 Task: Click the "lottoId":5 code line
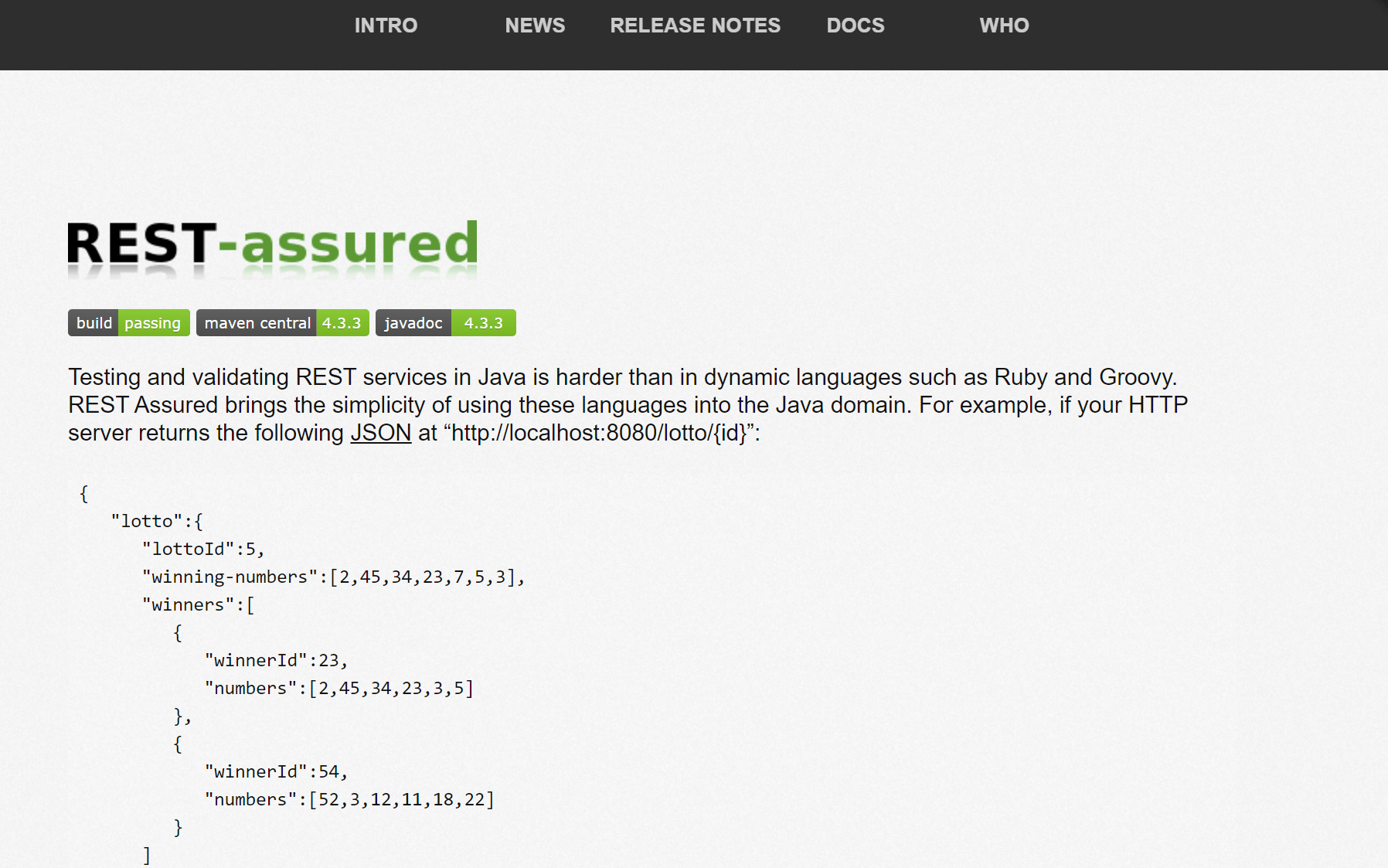203,550
